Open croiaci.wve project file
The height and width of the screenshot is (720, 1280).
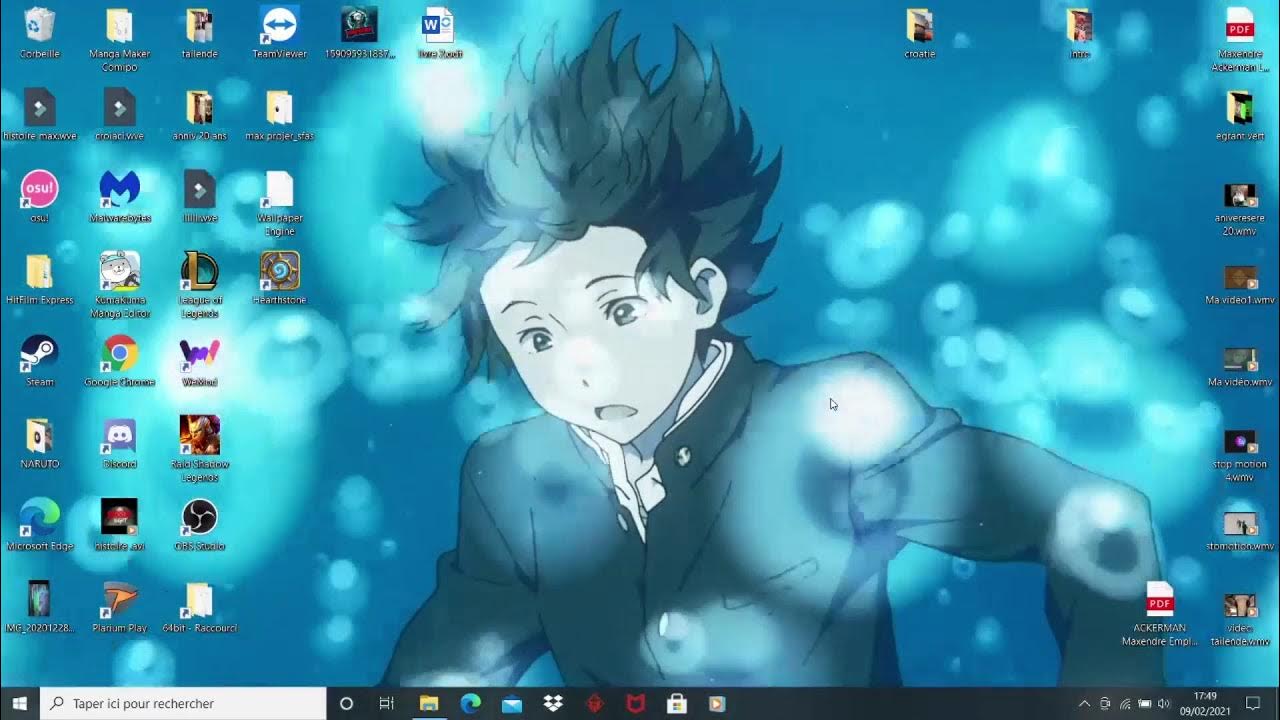pos(120,115)
